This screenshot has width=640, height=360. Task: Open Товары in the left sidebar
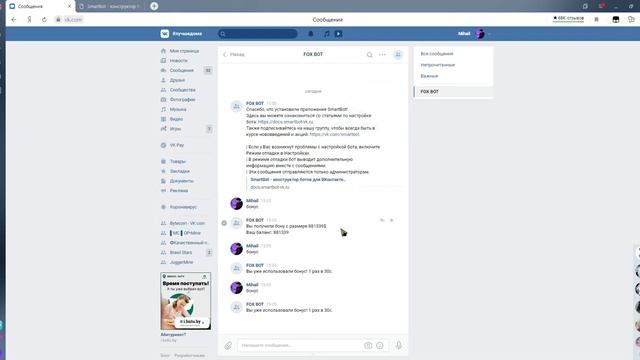tap(178, 162)
